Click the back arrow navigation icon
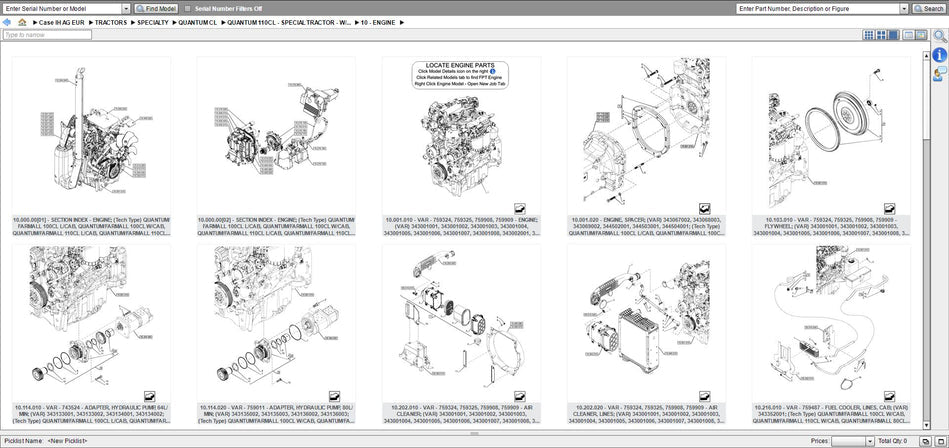 pyautogui.click(x=8, y=21)
